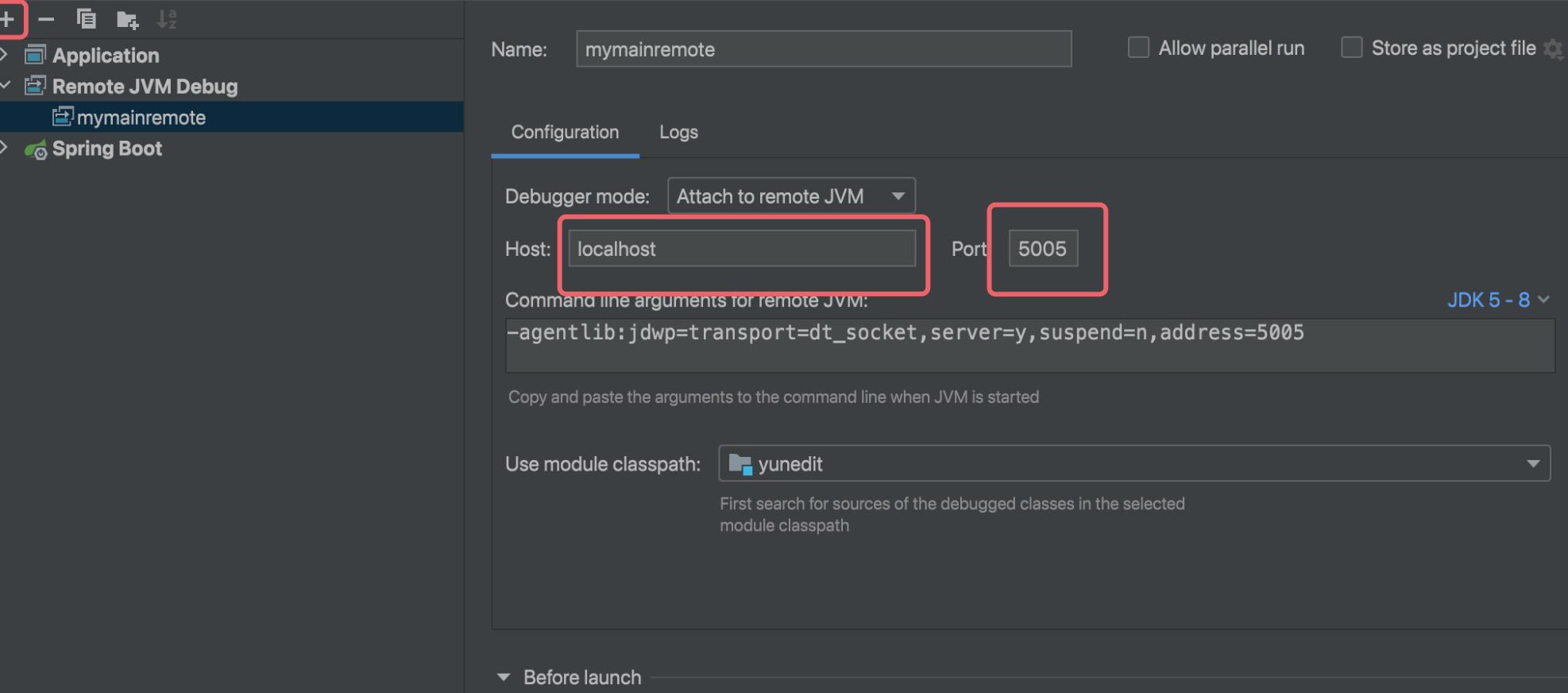Open the Use module classpath dropdown
Screen dimensions: 1568x693
[1134, 463]
